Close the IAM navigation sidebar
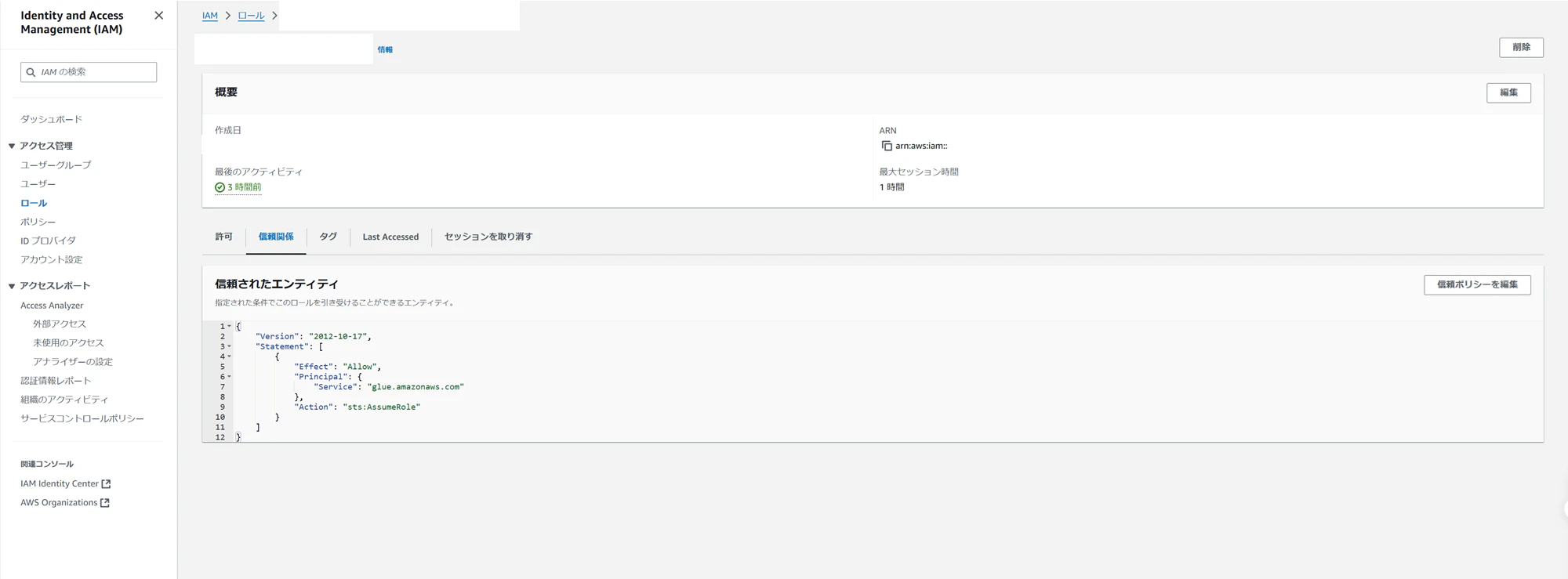 point(159,16)
